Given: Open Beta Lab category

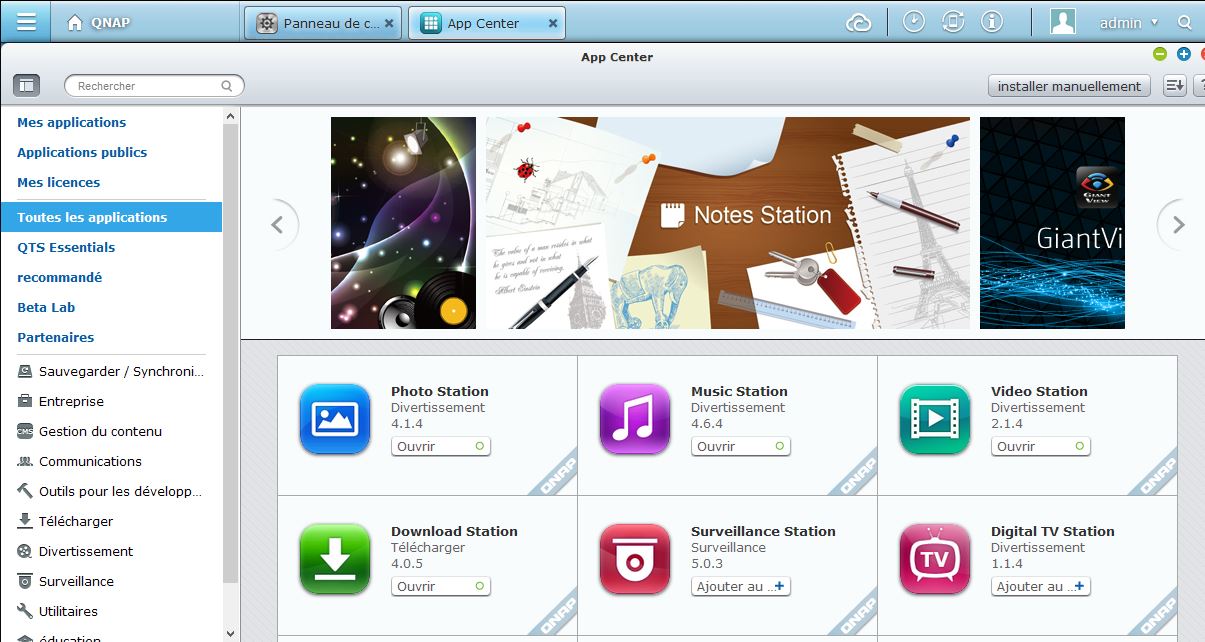Looking at the screenshot, I should pyautogui.click(x=46, y=307).
